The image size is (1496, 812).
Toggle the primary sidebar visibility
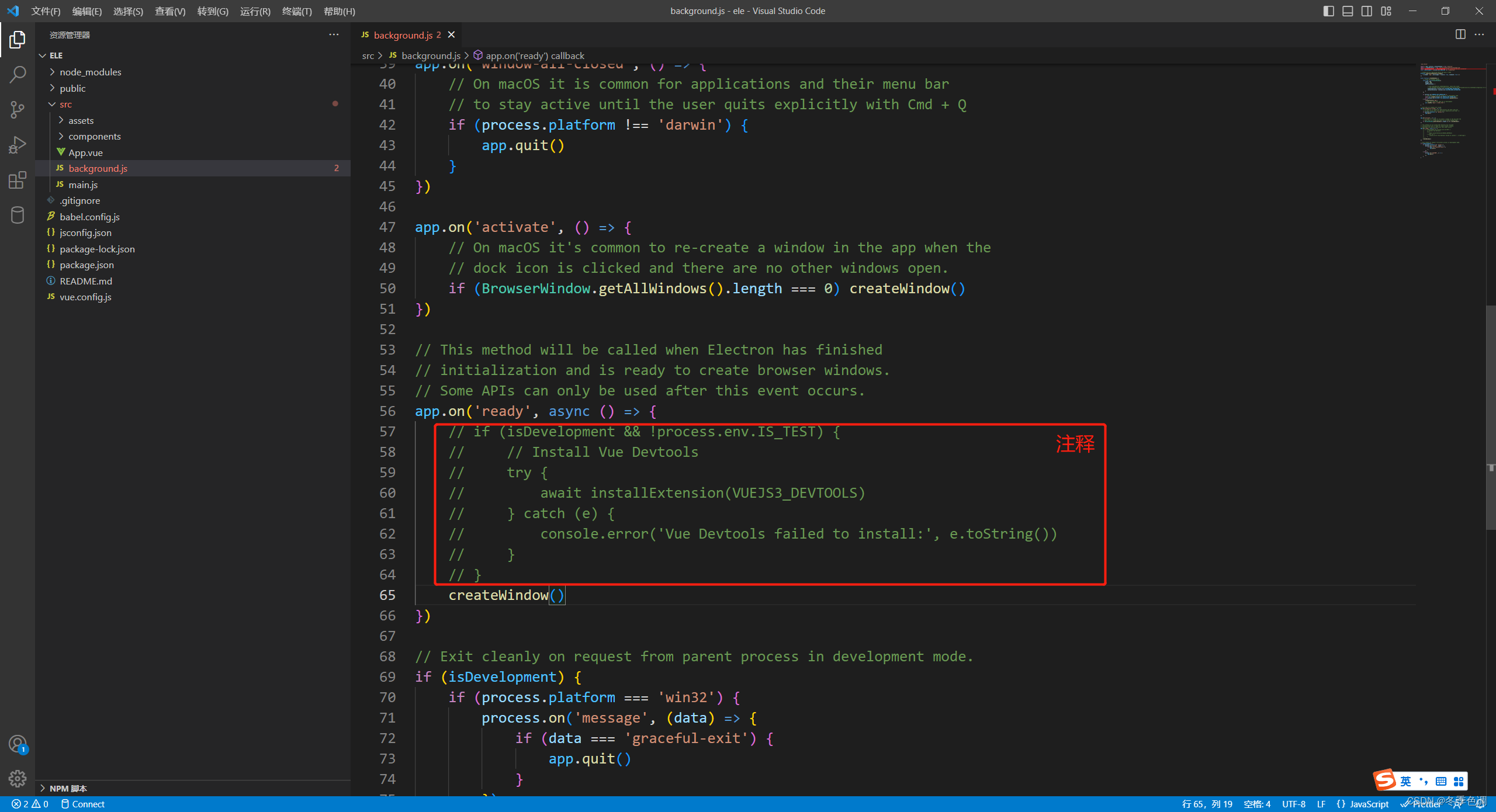[x=1328, y=11]
